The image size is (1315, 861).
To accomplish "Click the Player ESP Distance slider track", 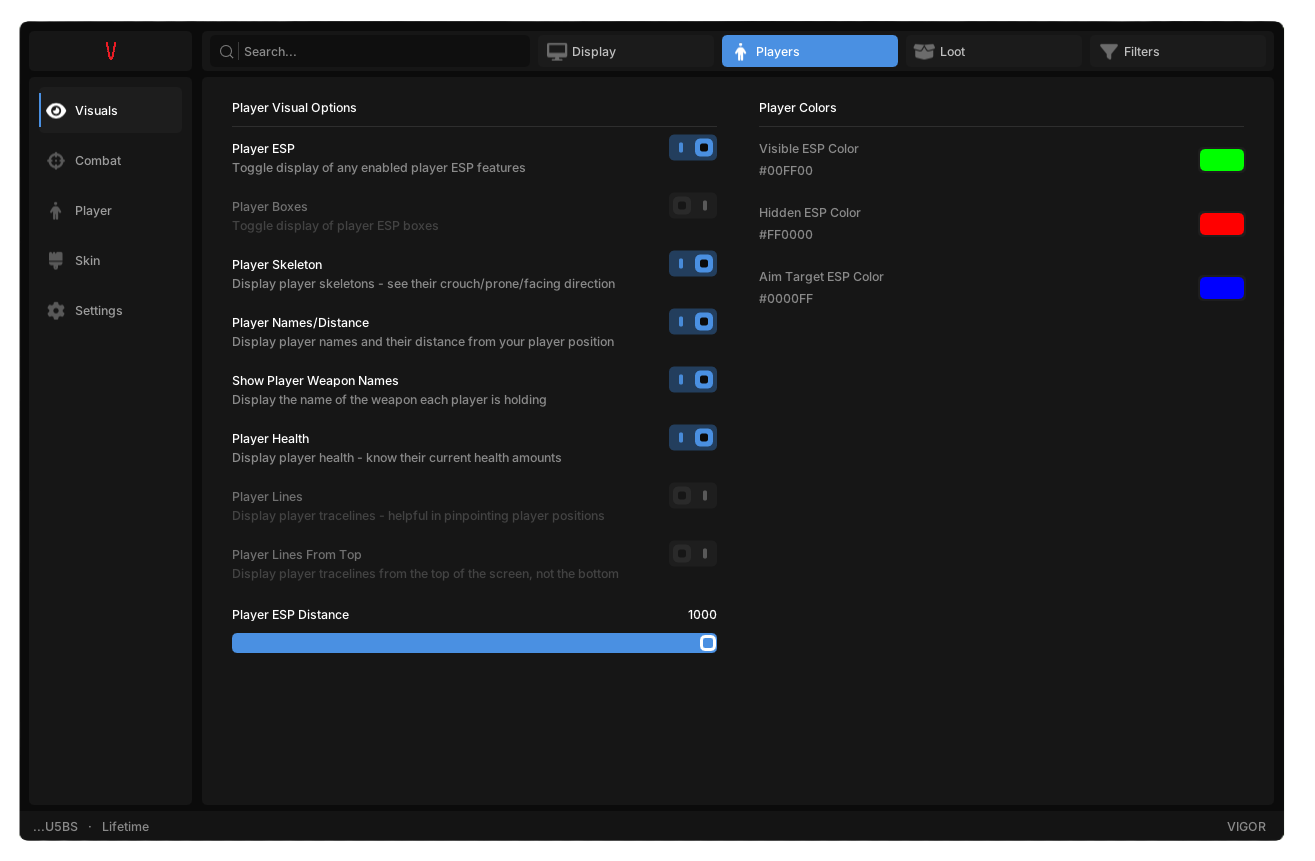I will (x=474, y=643).
